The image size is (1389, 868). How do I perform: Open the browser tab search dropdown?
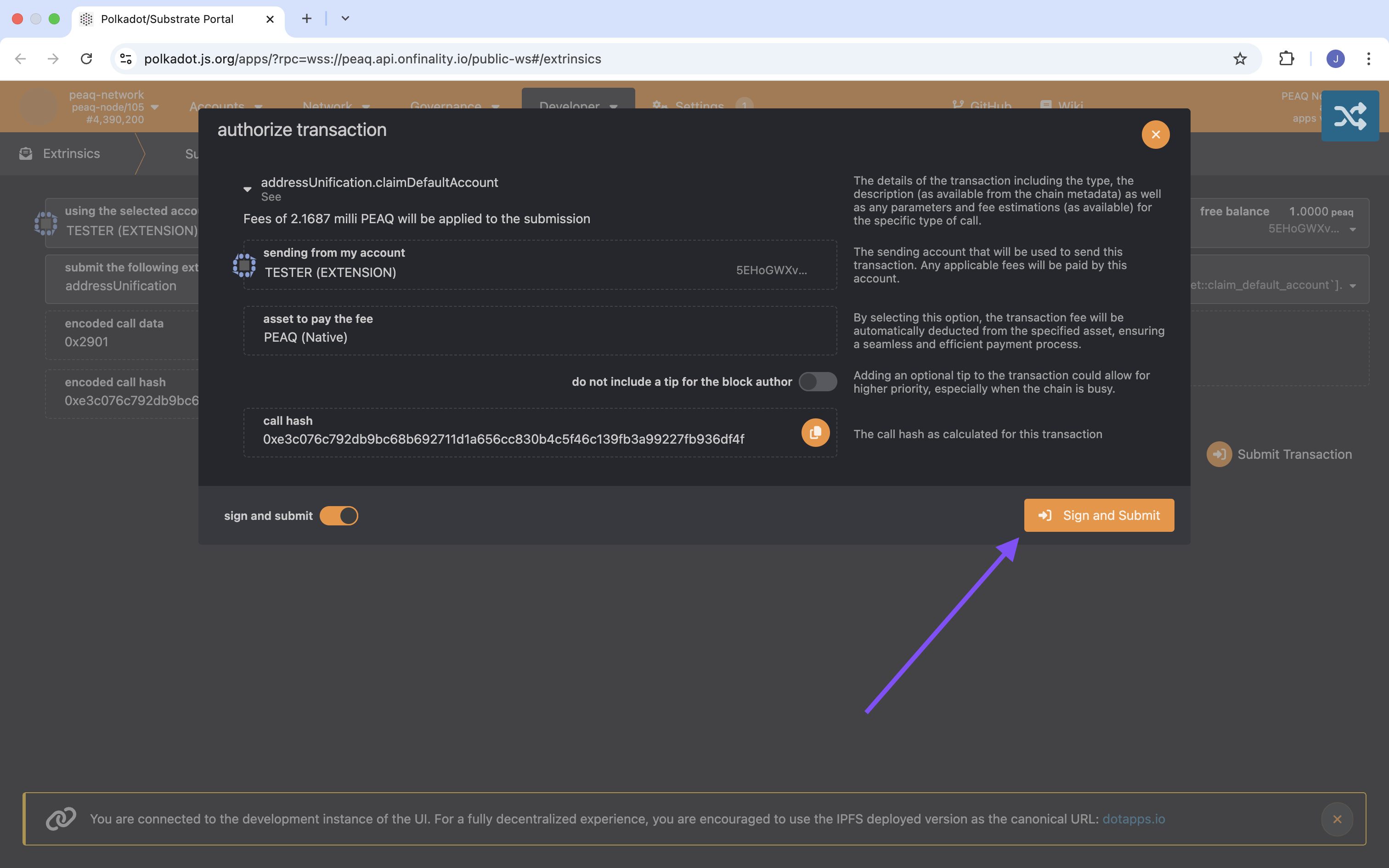pyautogui.click(x=345, y=18)
